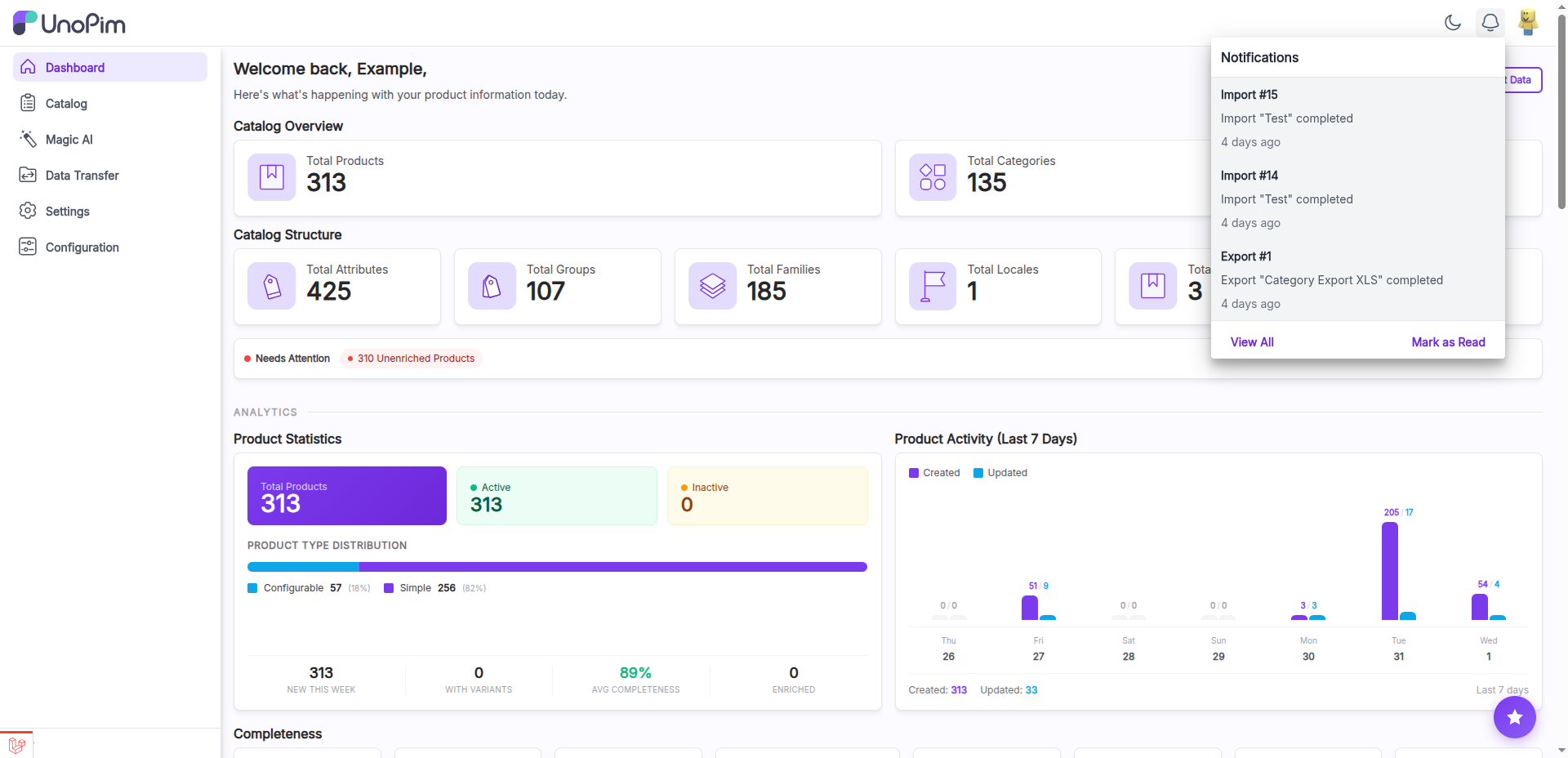Screen dimensions: 1568x758
Task: Click the Data Transfer sidebar icon
Action: [x=28, y=175]
